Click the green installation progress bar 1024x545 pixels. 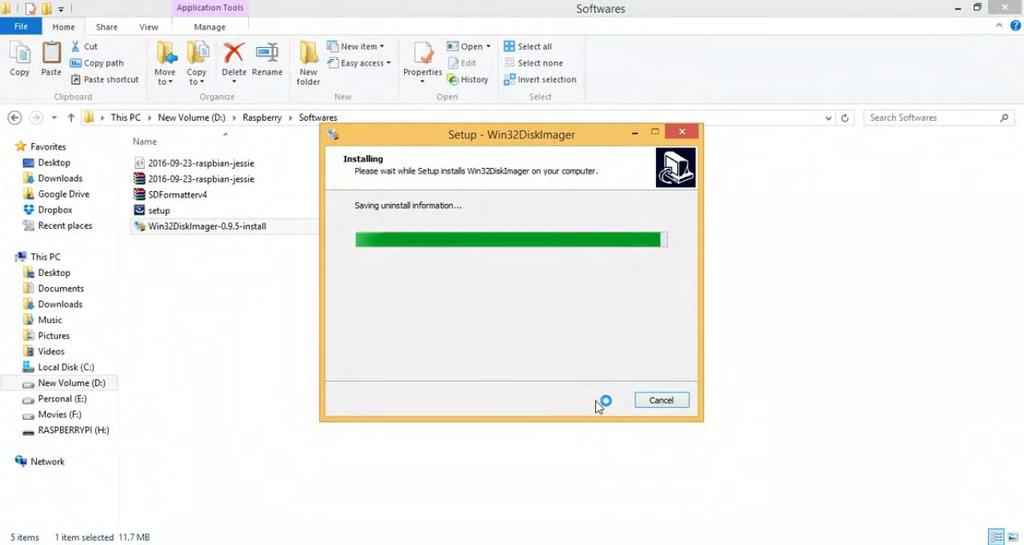coord(511,240)
